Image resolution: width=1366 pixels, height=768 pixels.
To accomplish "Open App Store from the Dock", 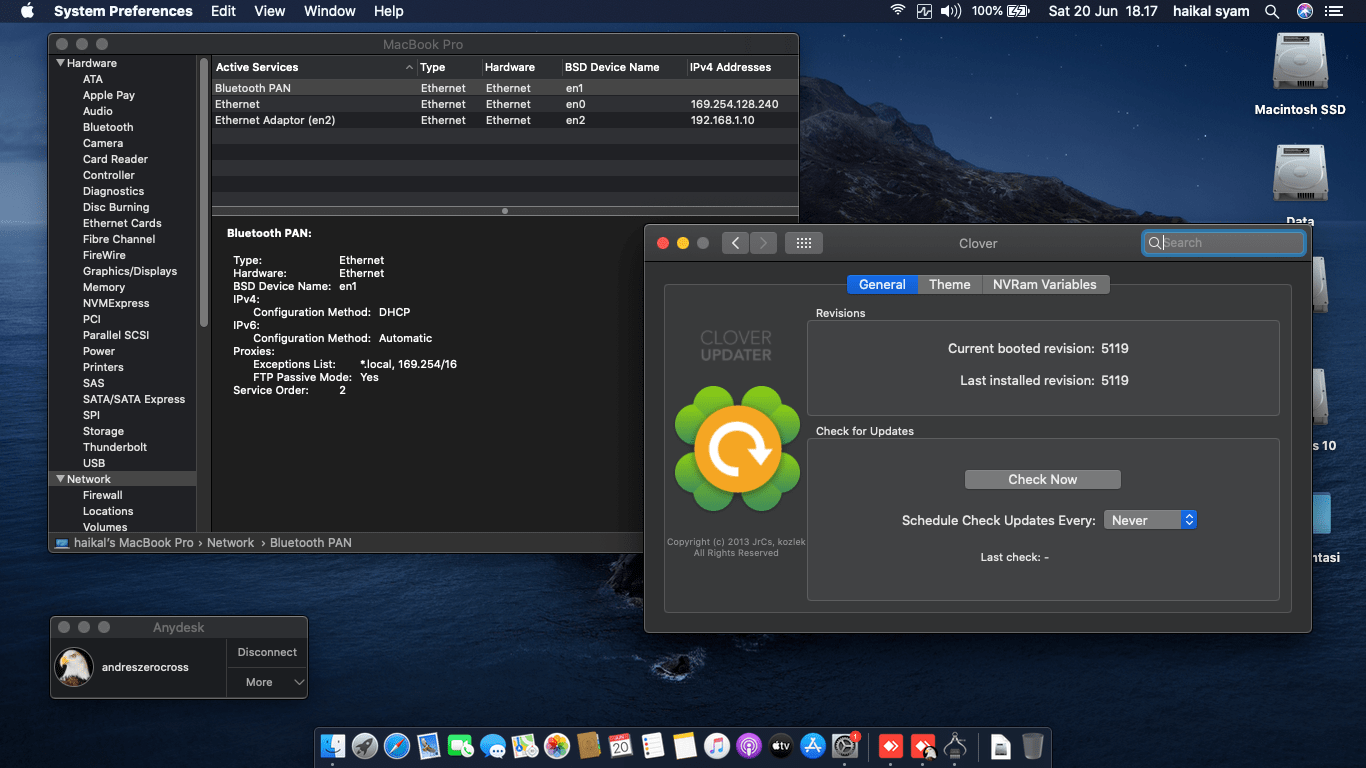I will [813, 746].
